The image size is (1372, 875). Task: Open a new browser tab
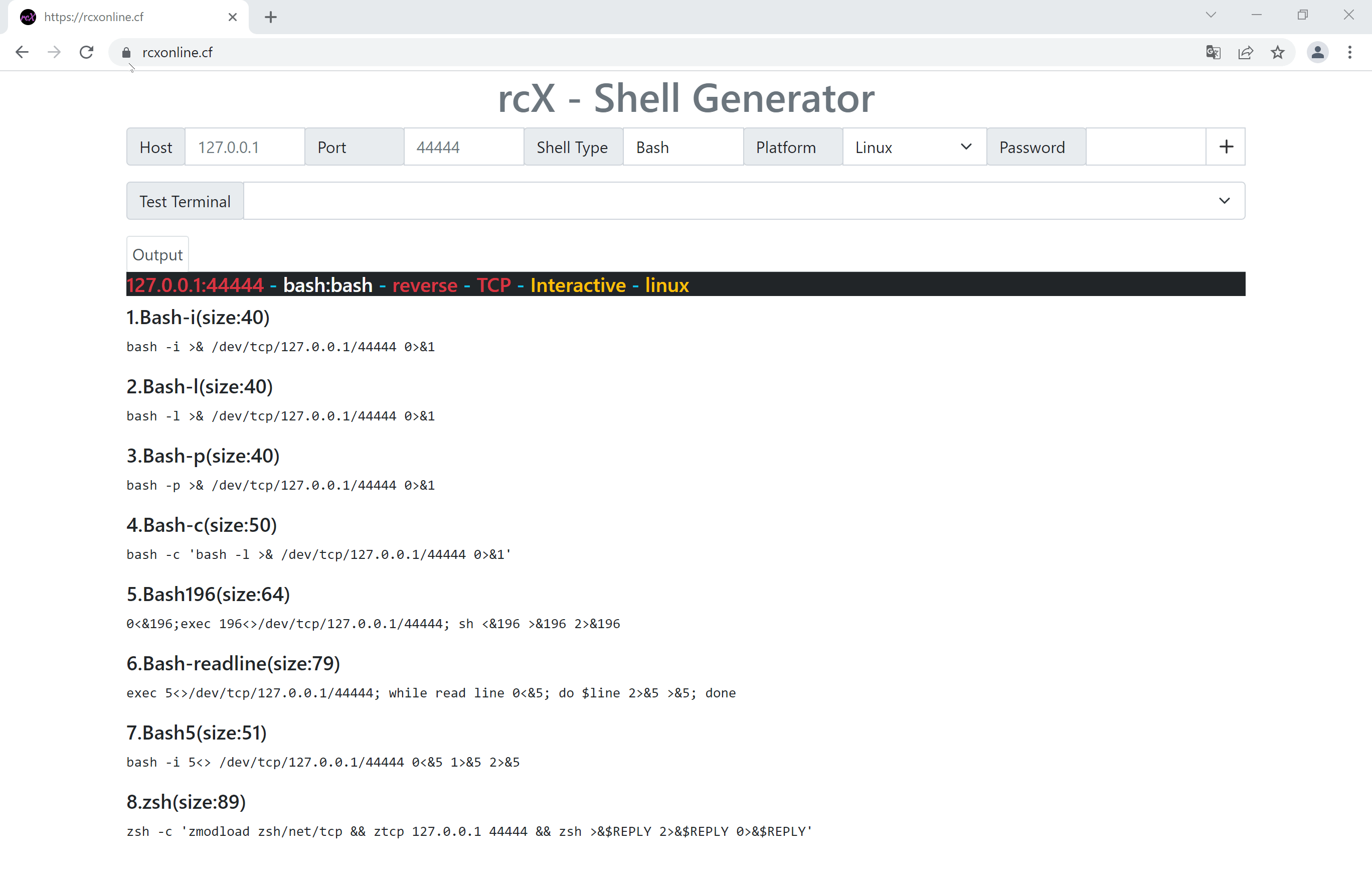pos(271,17)
